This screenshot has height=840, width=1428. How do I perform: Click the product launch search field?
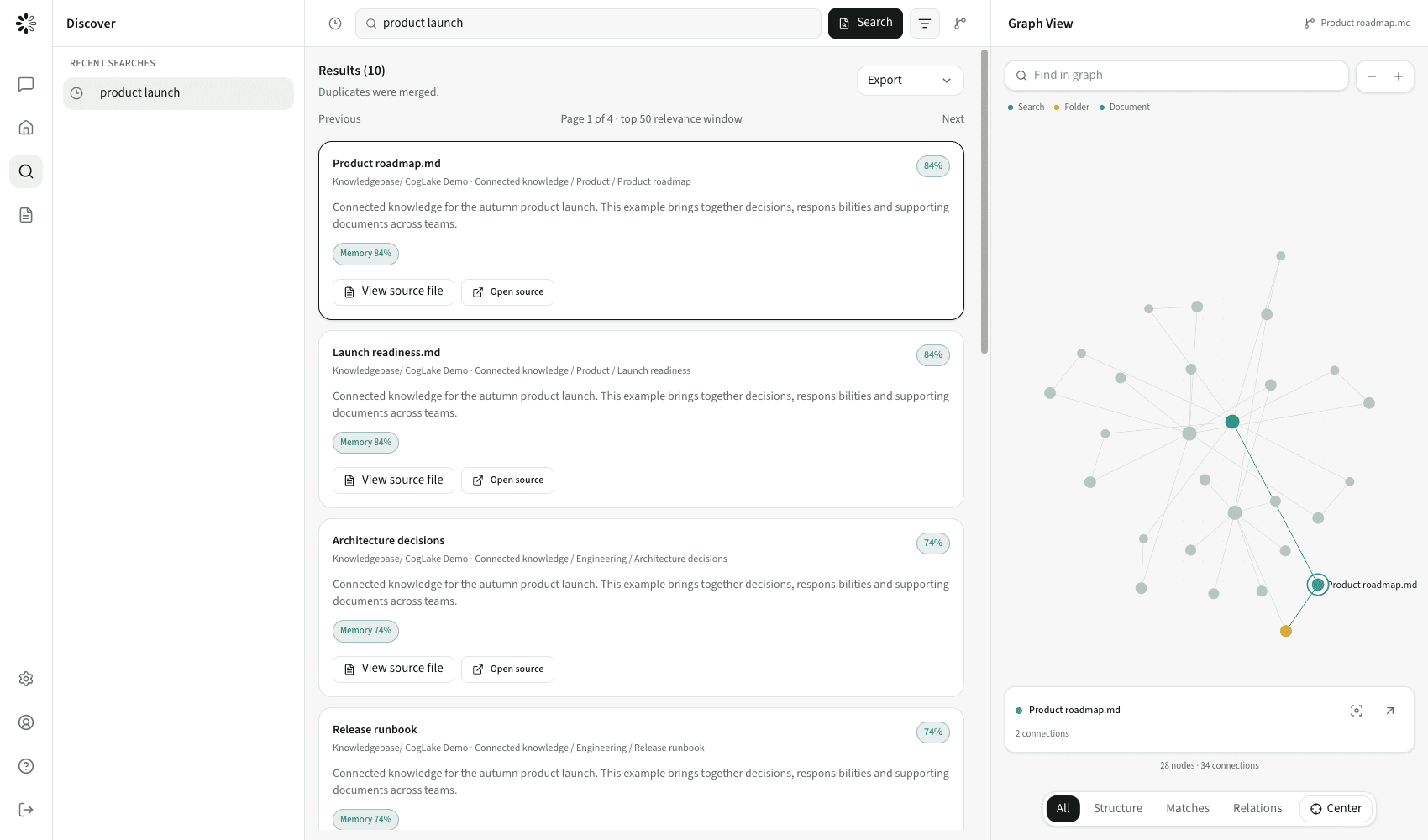pyautogui.click(x=588, y=24)
